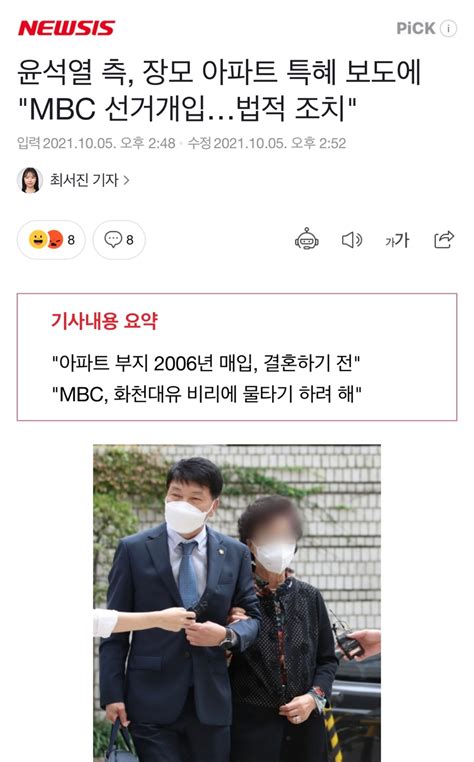Share the article via share icon
Viewport: 474px width, 762px height.
444,239
